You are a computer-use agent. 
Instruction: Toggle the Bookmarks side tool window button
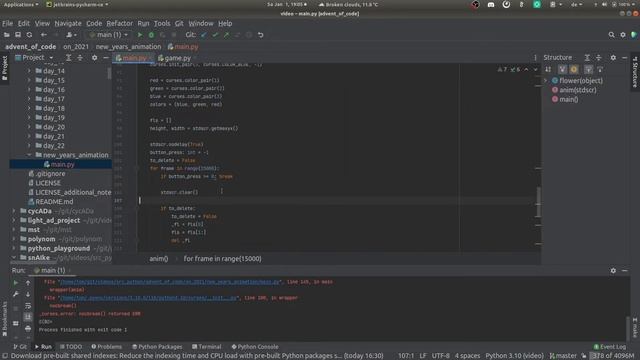pos(4,319)
